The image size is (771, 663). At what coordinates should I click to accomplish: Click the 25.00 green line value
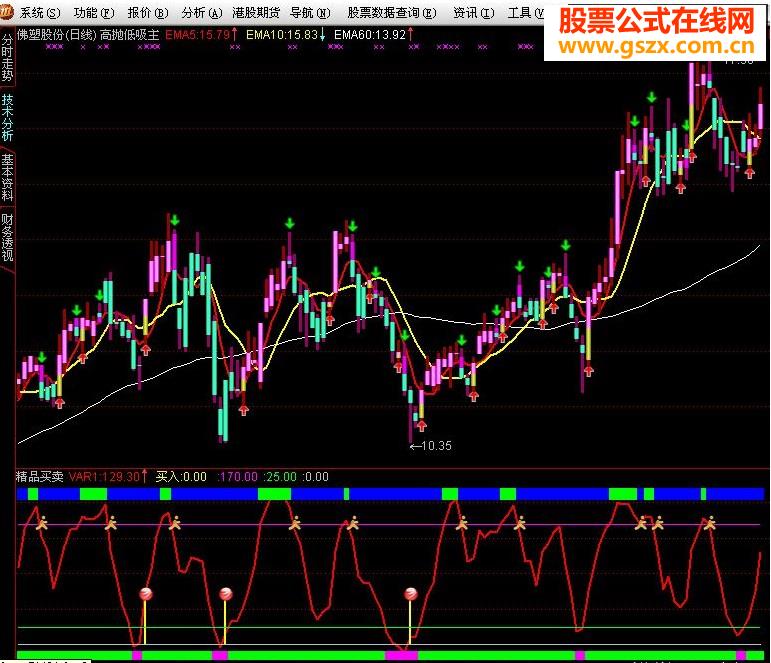tap(280, 477)
